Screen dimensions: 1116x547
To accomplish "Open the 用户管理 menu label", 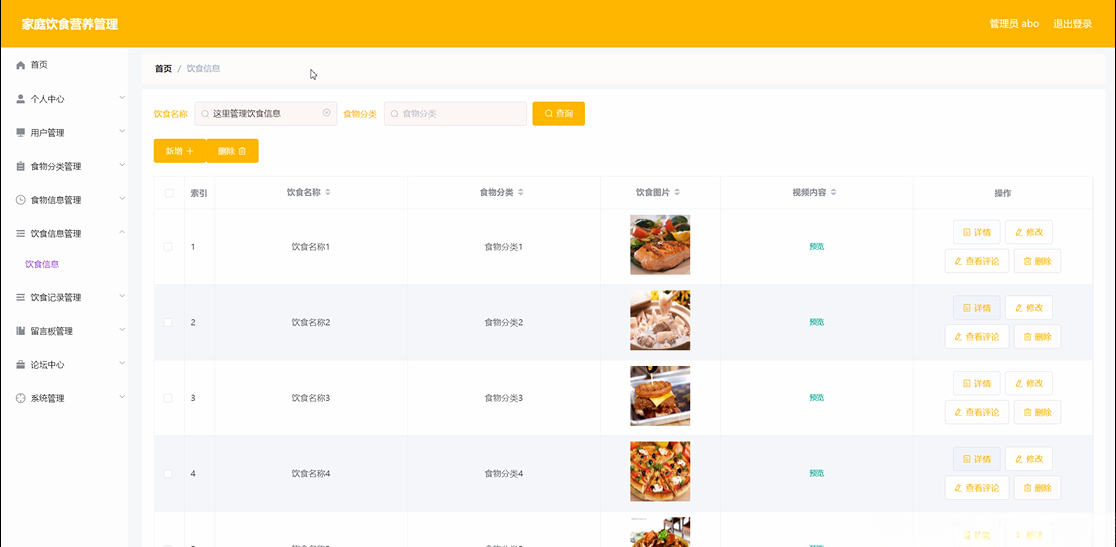I will 47,133.
